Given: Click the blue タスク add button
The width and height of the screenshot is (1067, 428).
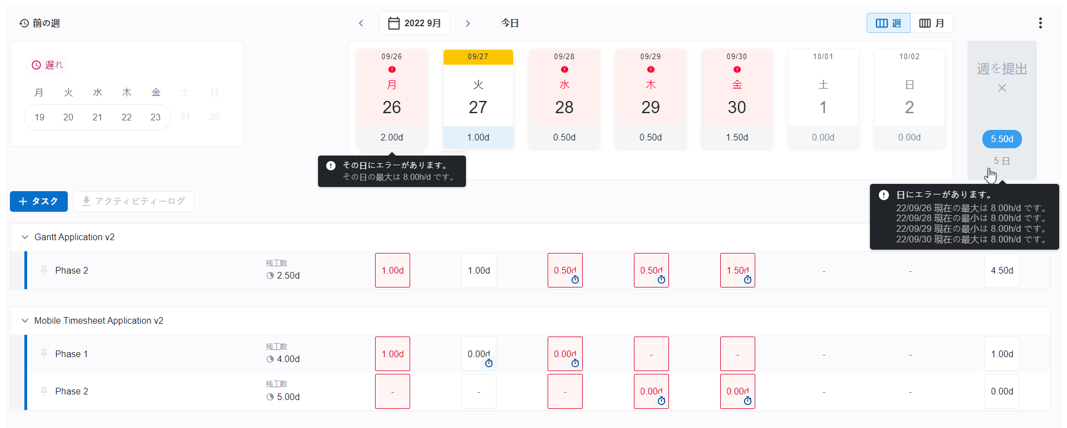Looking at the screenshot, I should 39,201.
